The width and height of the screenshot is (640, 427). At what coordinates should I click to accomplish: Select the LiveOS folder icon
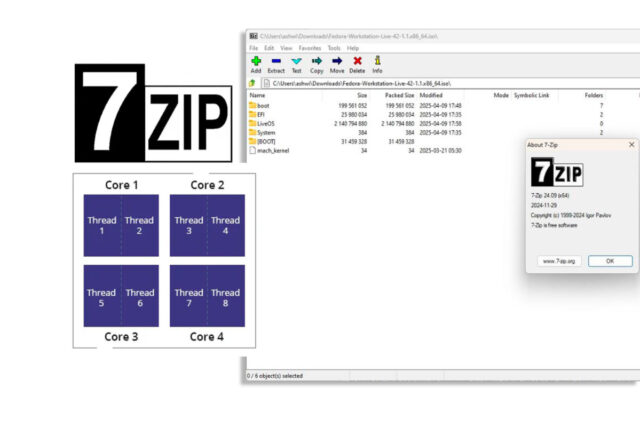click(253, 123)
